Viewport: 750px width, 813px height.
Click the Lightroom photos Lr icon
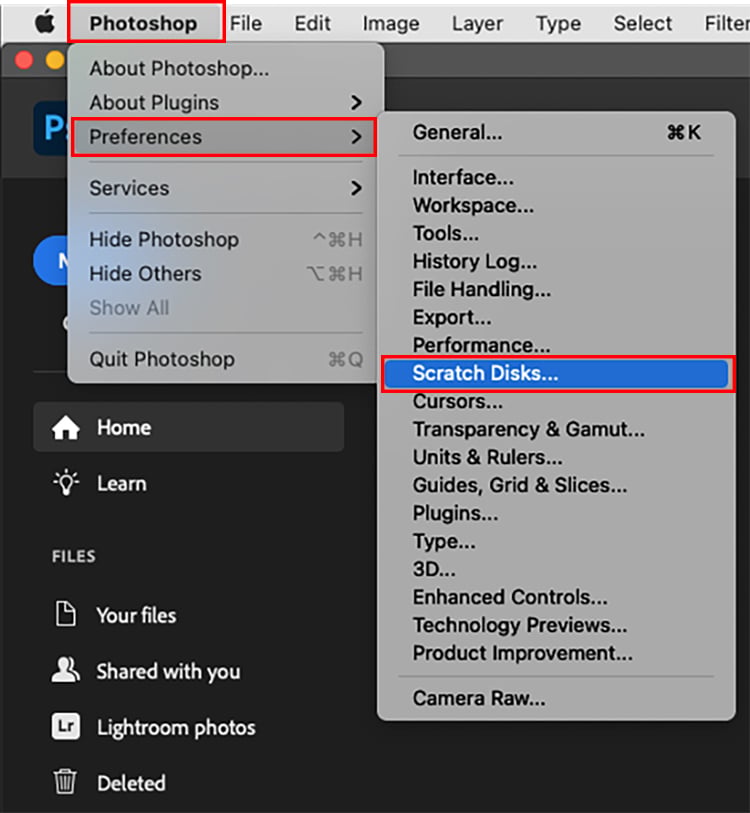click(65, 726)
